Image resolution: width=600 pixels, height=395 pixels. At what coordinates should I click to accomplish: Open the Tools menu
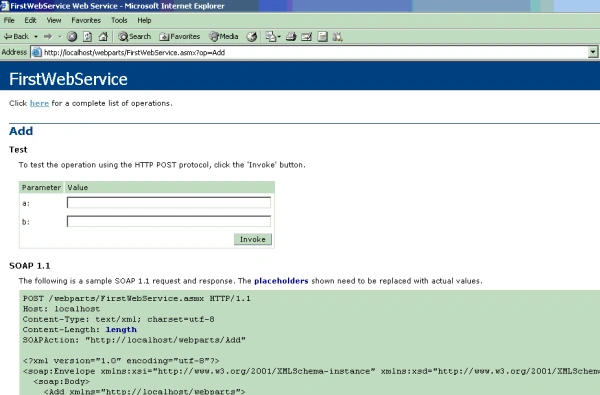click(119, 20)
